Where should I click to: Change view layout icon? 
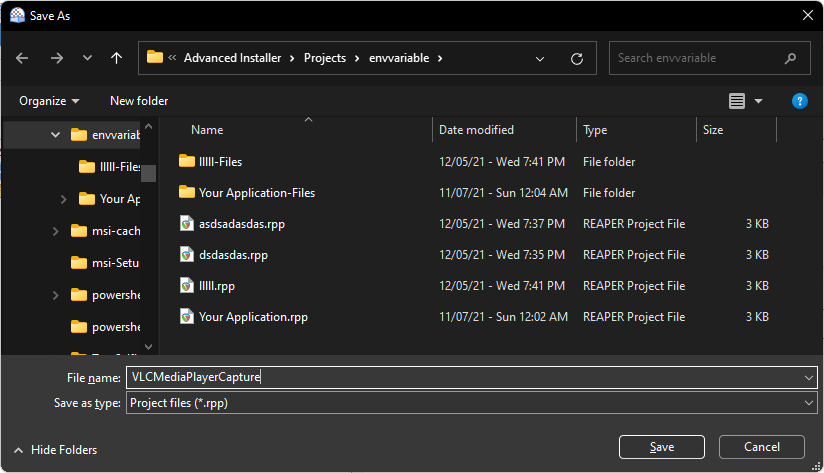tap(737, 101)
